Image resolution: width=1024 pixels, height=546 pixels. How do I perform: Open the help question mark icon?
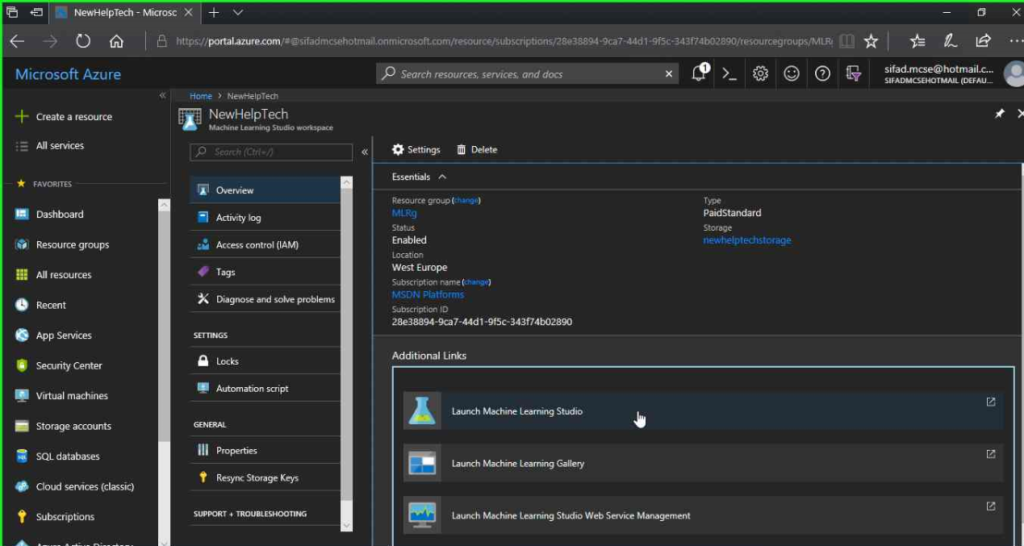822,74
